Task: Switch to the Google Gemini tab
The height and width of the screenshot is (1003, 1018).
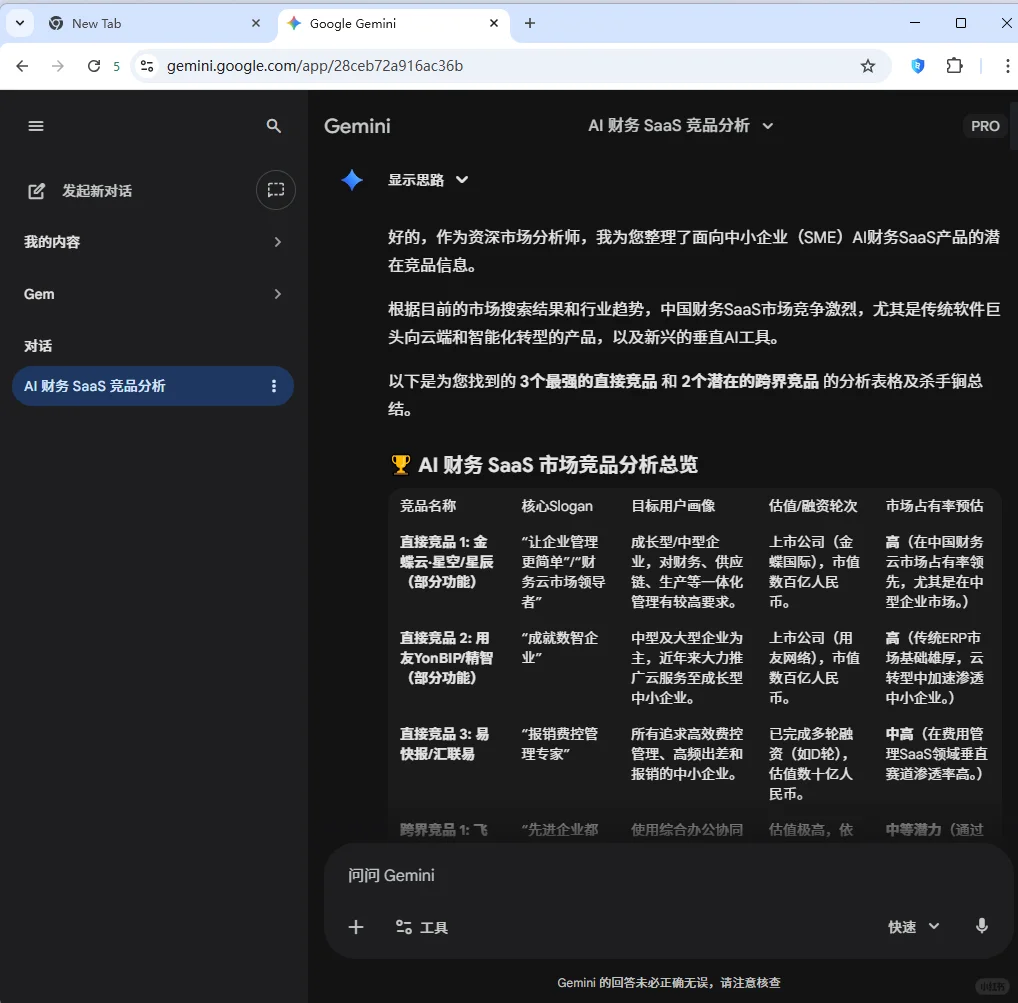Action: point(393,23)
